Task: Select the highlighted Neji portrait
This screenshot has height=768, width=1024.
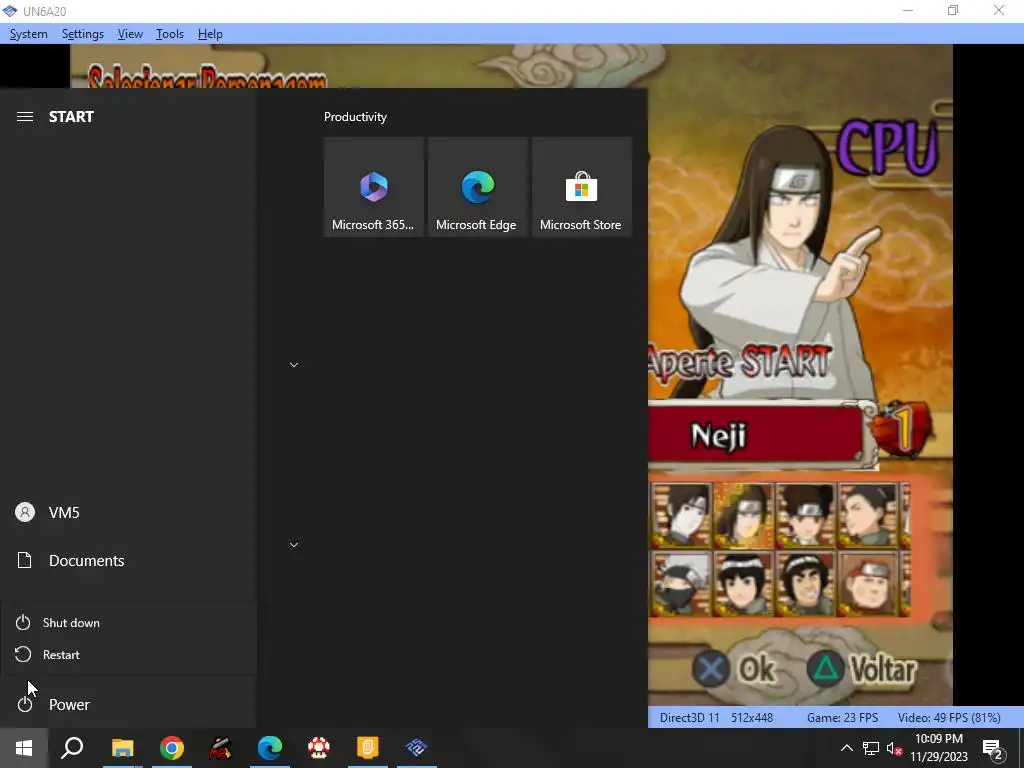Action: point(743,515)
